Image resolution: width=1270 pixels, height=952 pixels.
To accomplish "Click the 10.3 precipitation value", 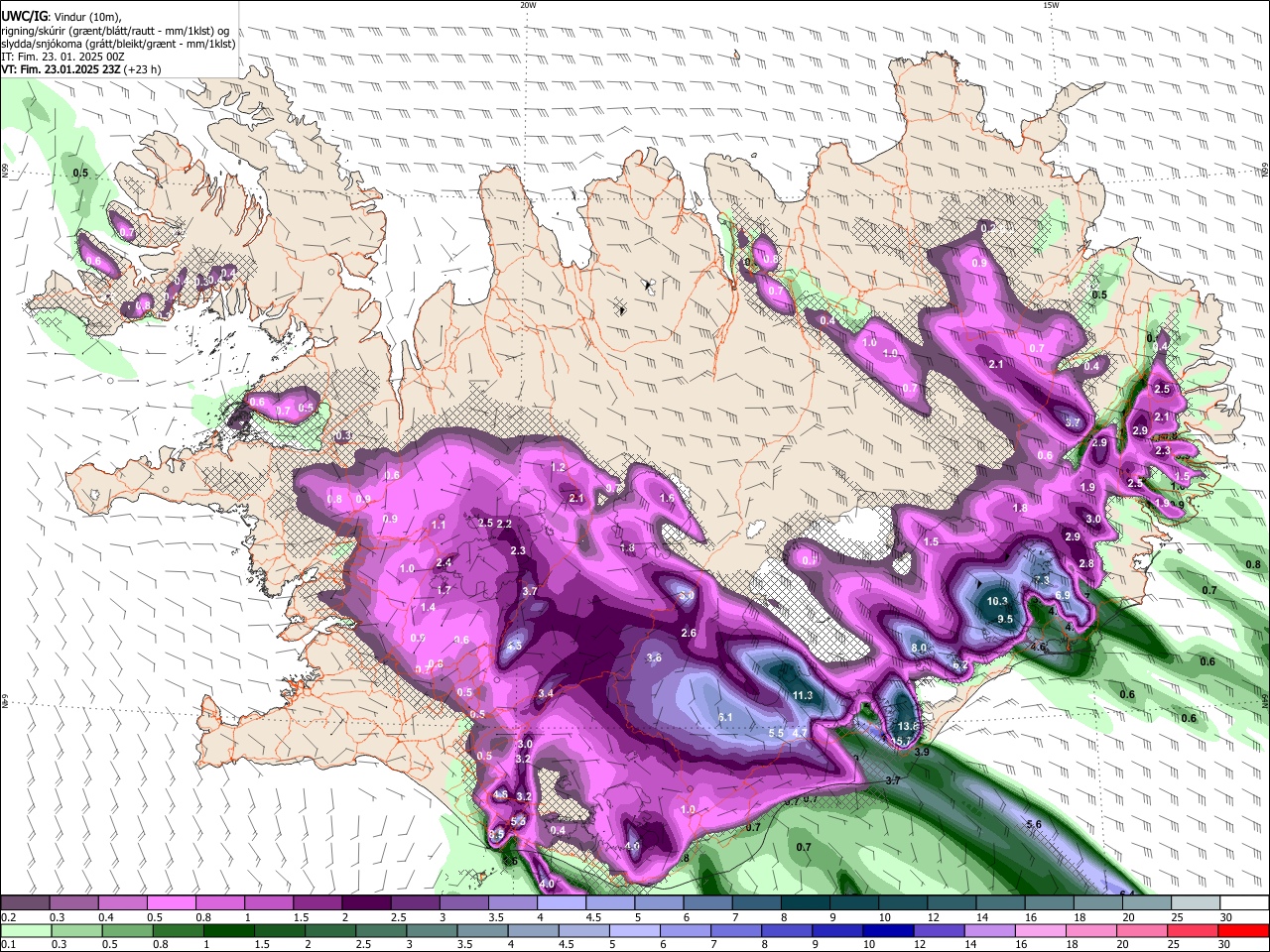I will pos(997,601).
